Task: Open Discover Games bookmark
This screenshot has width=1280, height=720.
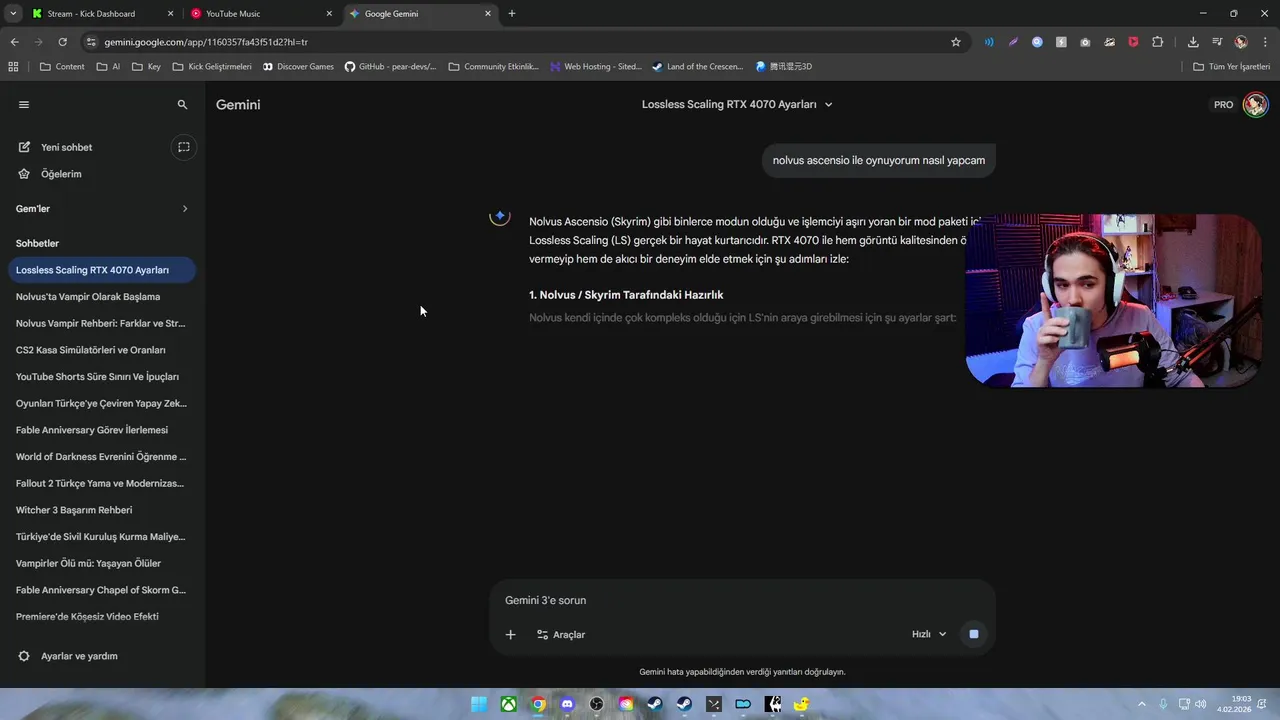Action: 298,67
